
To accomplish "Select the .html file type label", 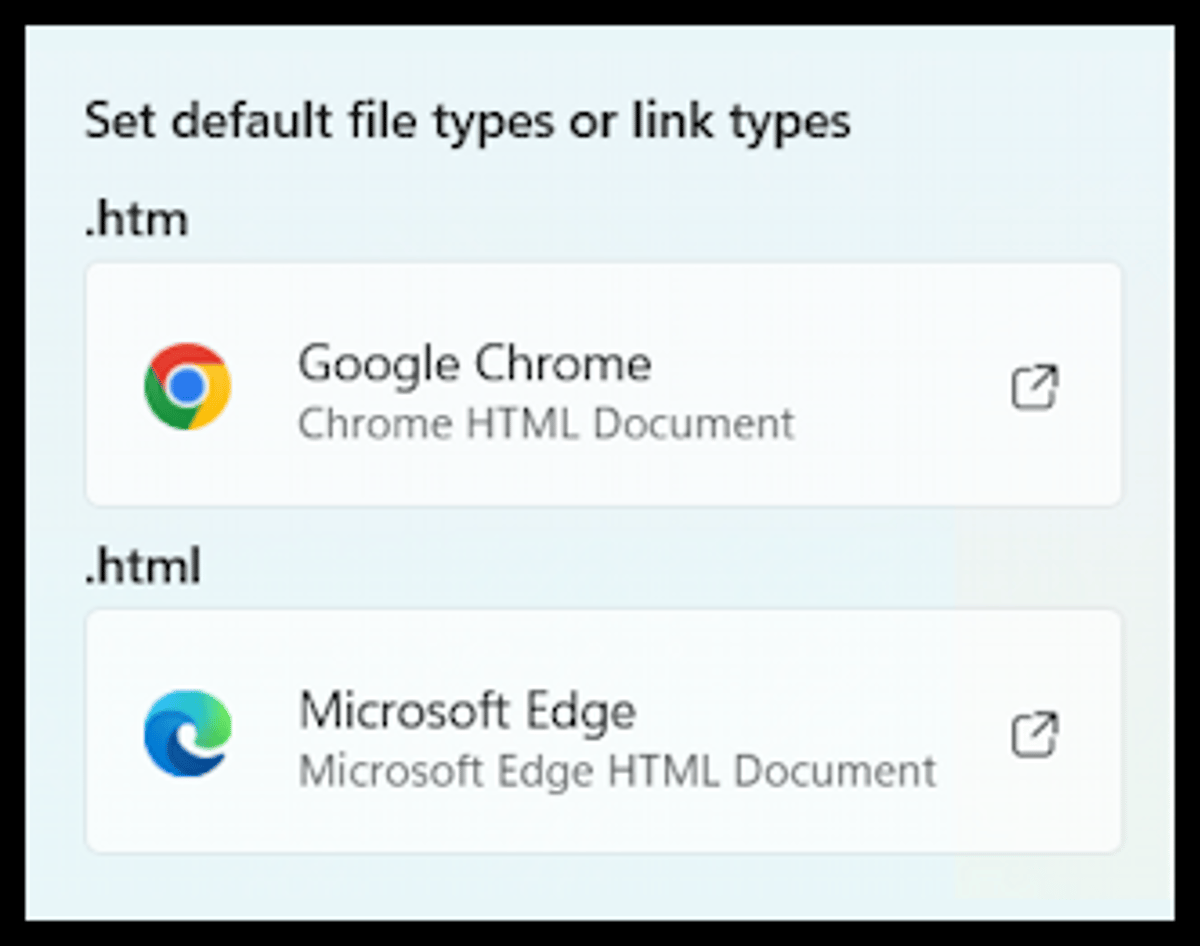I will point(143,566).
